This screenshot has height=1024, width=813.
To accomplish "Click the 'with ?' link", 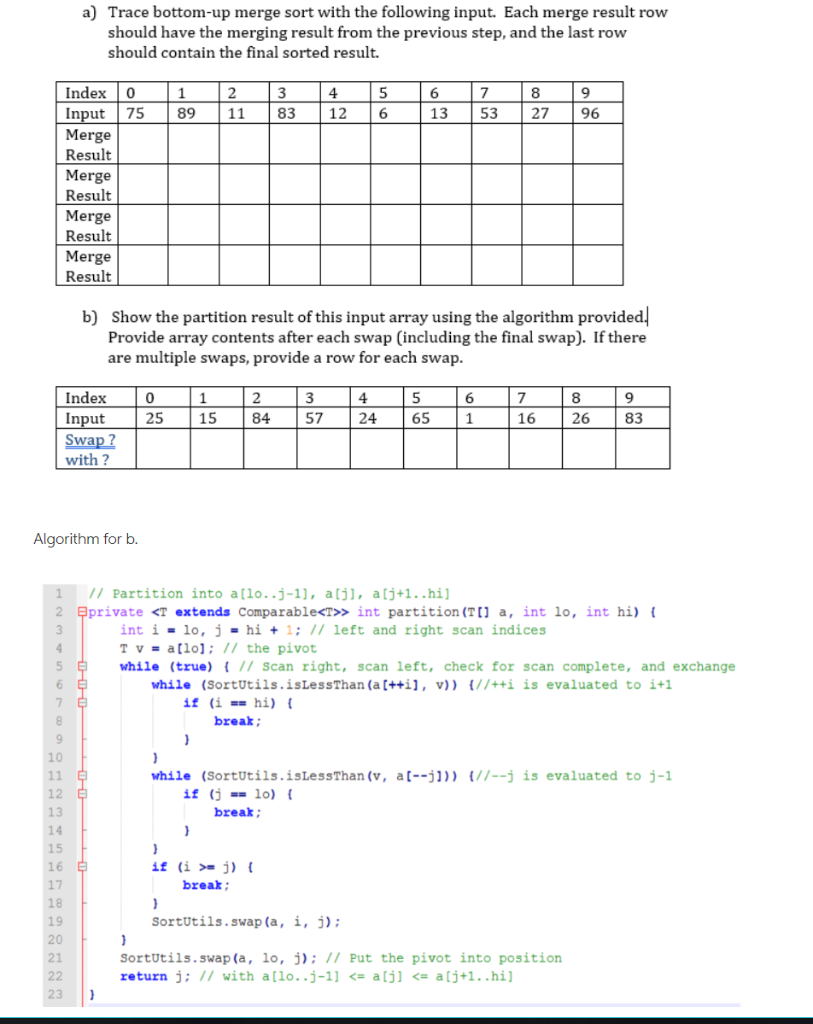I will 89,458.
